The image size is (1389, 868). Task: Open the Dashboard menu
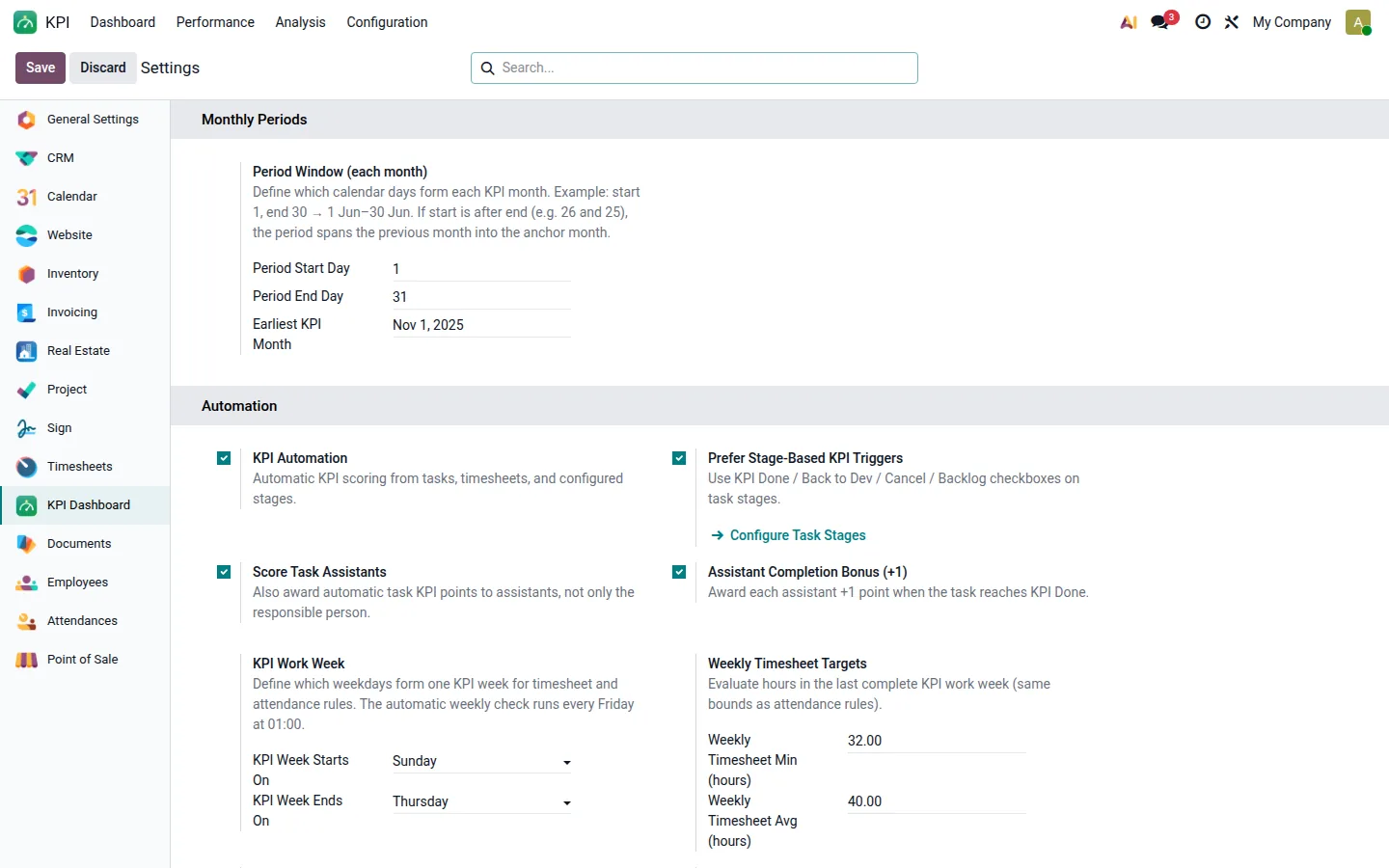(123, 22)
